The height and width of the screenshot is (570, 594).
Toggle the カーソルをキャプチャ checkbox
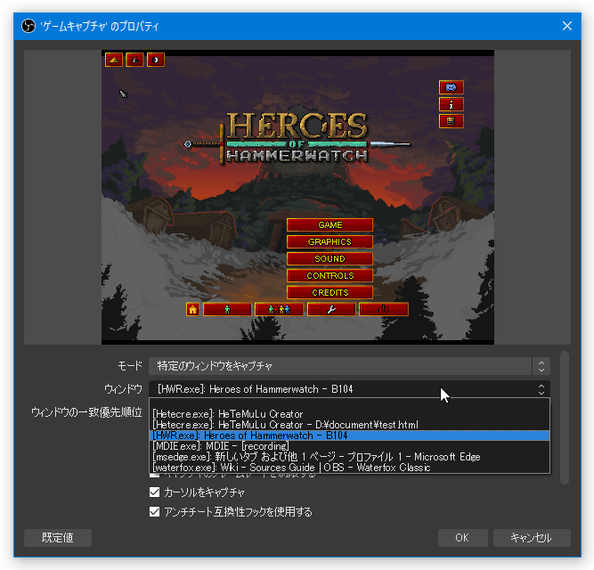coord(154,492)
